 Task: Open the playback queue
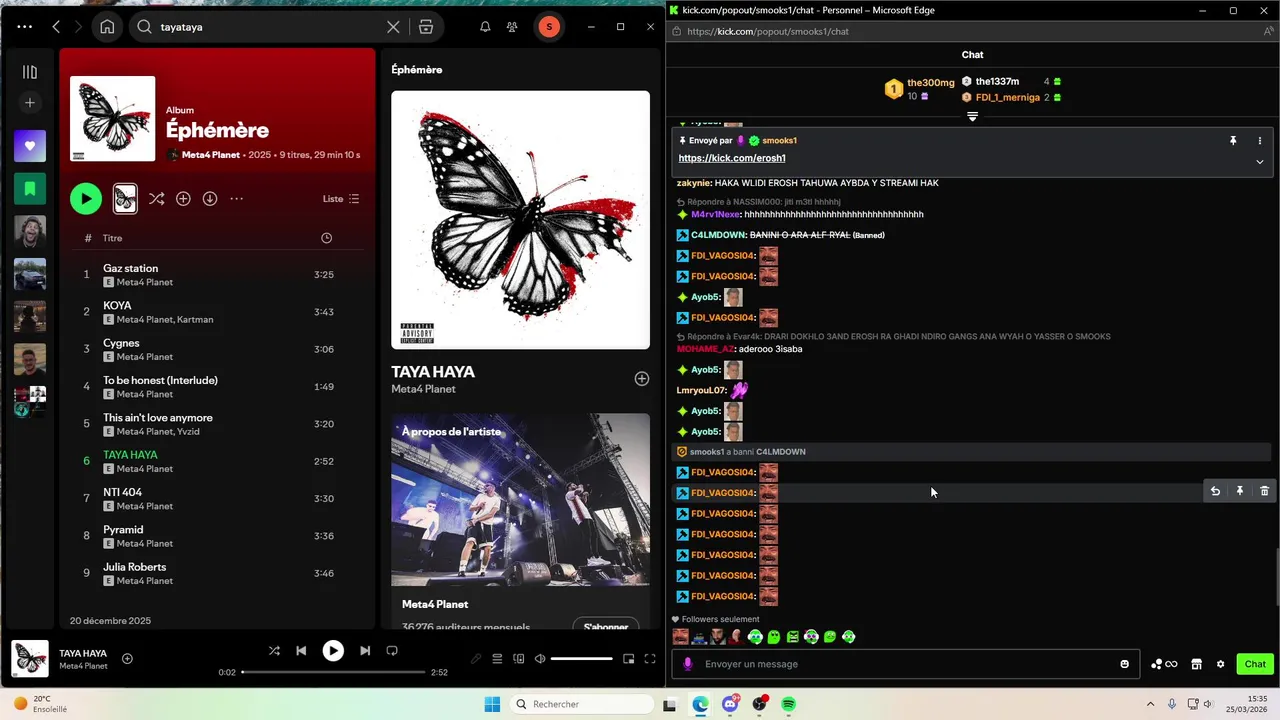tap(497, 659)
